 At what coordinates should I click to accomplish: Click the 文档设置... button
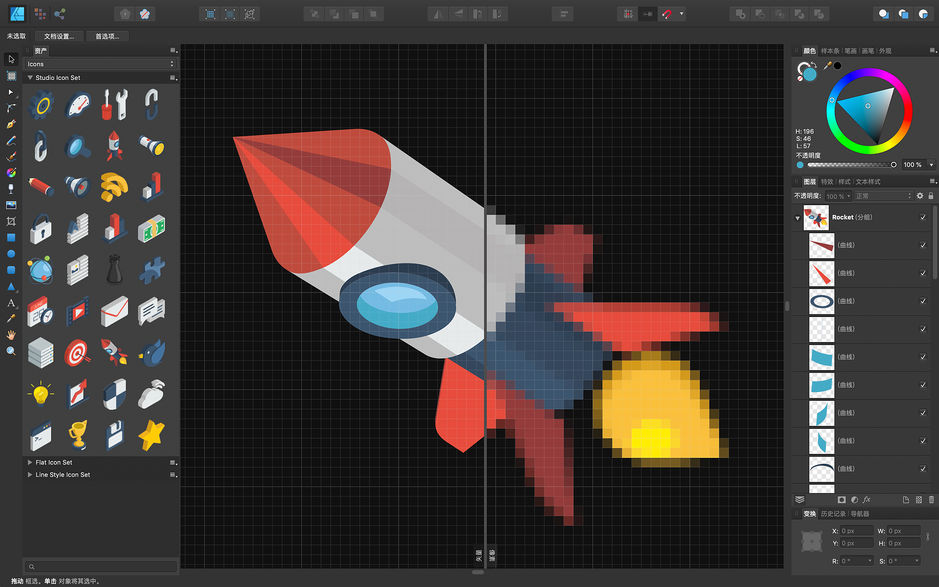(59, 37)
